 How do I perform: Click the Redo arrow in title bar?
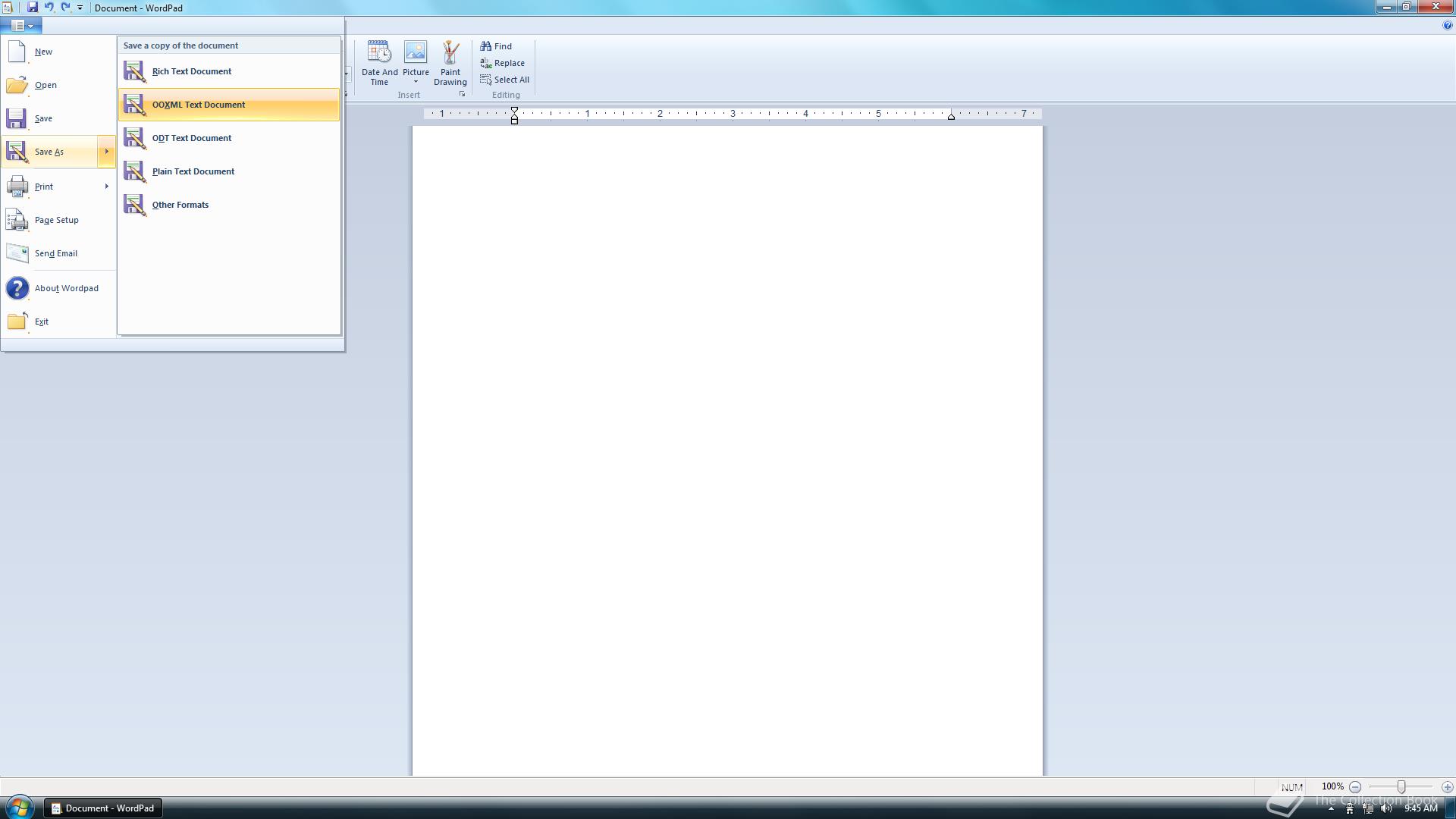(x=65, y=8)
